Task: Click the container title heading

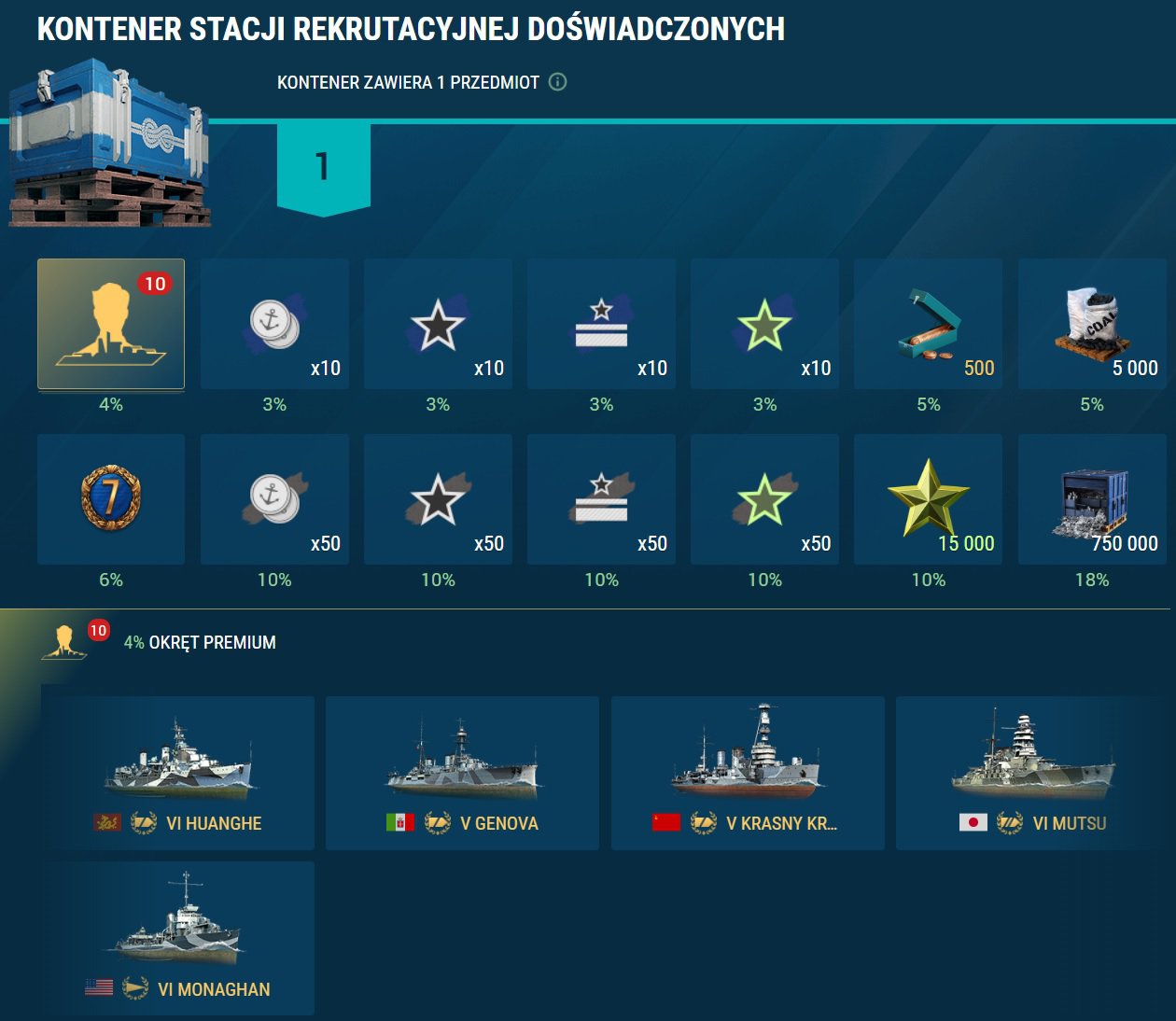Action: tap(411, 29)
